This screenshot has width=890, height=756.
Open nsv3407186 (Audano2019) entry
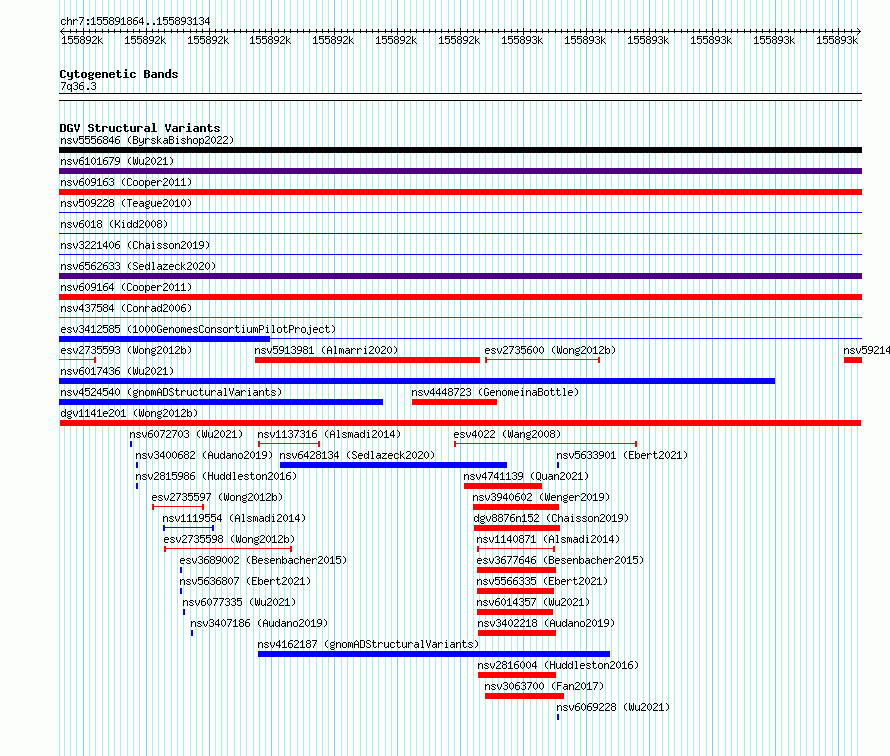(x=259, y=623)
